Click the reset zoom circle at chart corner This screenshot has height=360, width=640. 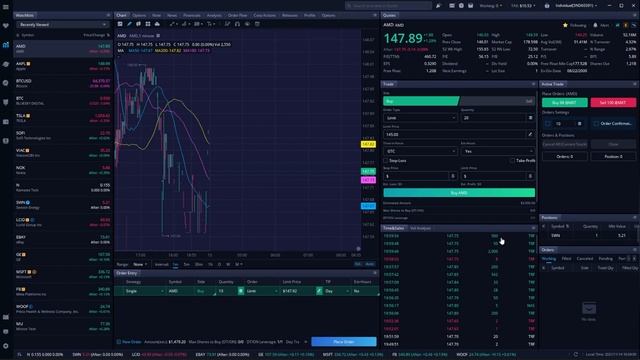[x=358, y=249]
